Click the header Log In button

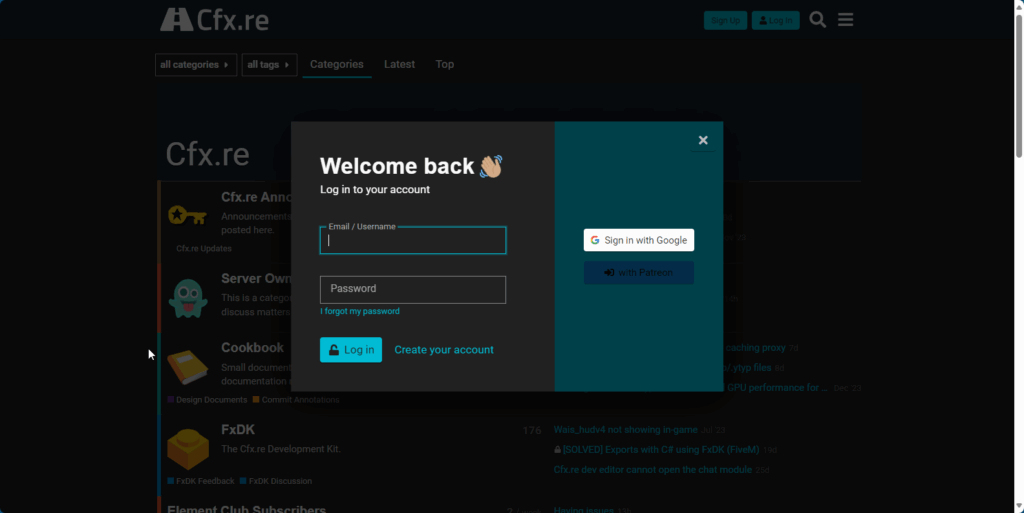pyautogui.click(x=776, y=20)
